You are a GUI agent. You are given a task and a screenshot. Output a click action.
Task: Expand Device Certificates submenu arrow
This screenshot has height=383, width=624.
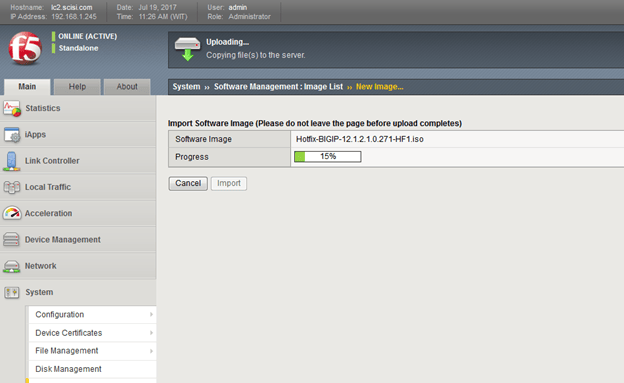point(151,333)
